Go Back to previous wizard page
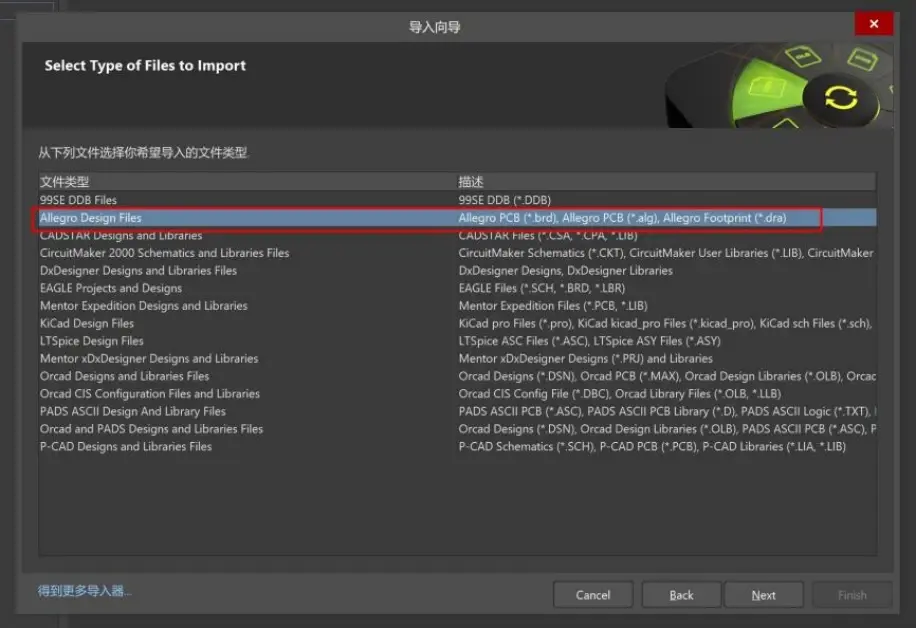This screenshot has width=916, height=629. click(681, 595)
